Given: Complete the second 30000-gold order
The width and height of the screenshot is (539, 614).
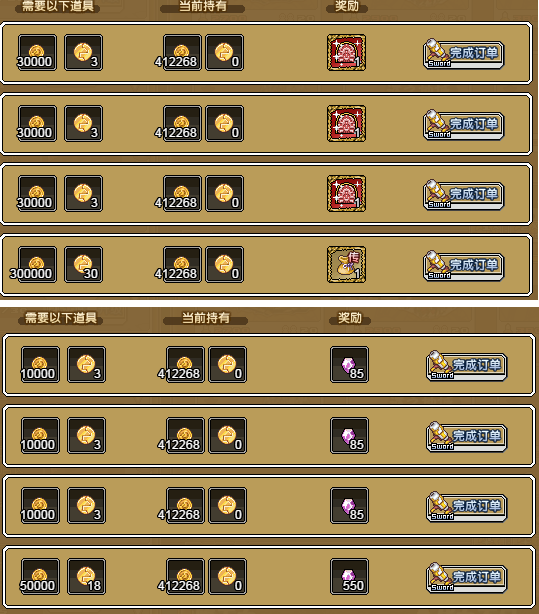Looking at the screenshot, I should (464, 125).
